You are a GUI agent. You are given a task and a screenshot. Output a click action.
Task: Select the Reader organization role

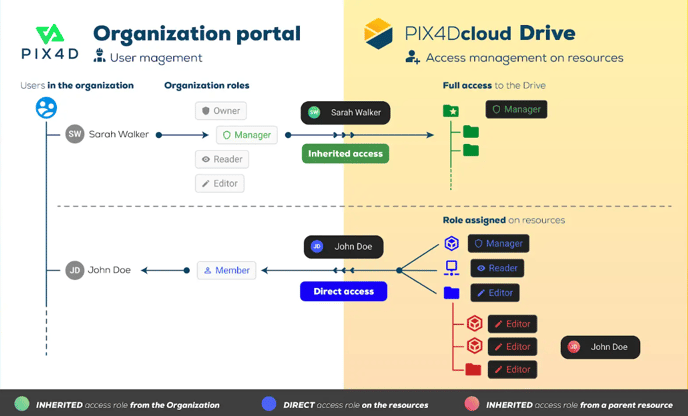click(x=222, y=159)
